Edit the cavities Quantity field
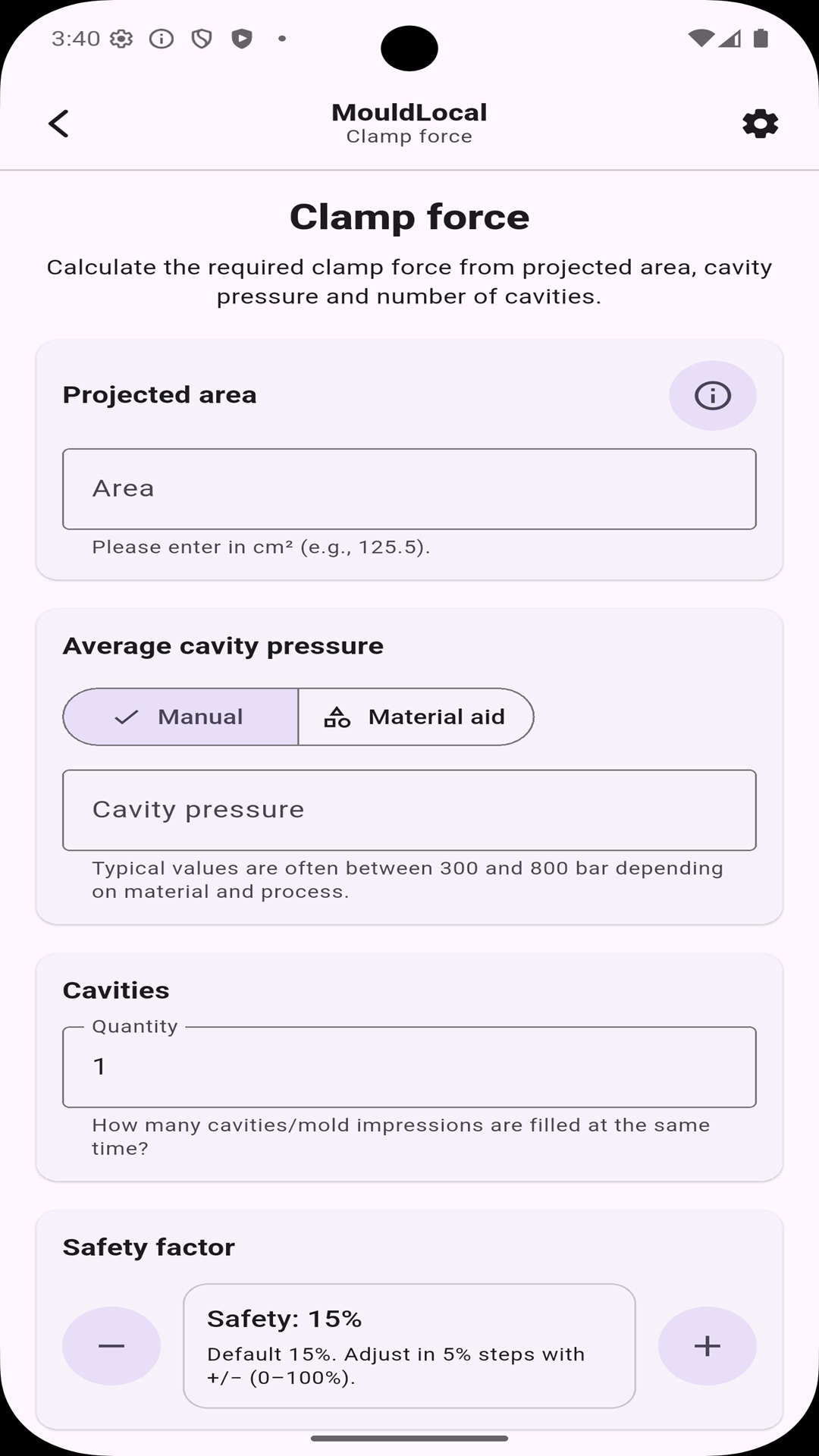Screen dimensions: 819x1456 pyautogui.click(x=409, y=1066)
